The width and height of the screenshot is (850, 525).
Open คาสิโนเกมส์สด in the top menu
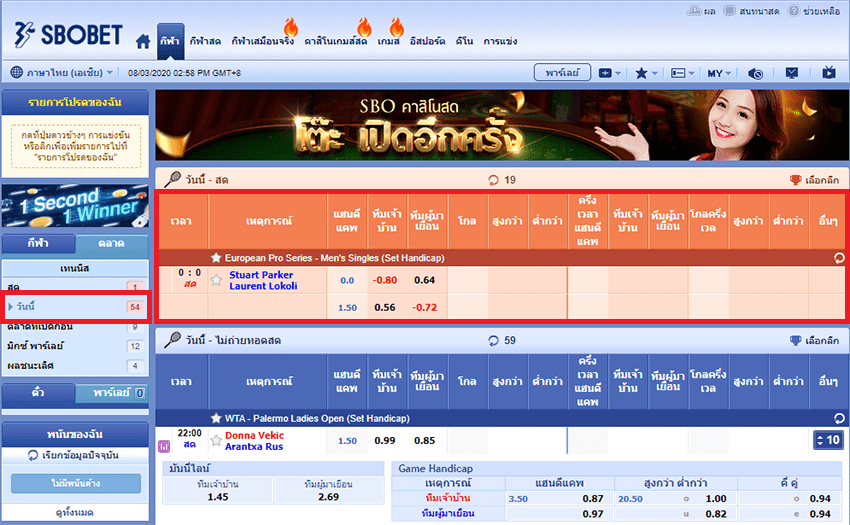pyautogui.click(x=336, y=41)
